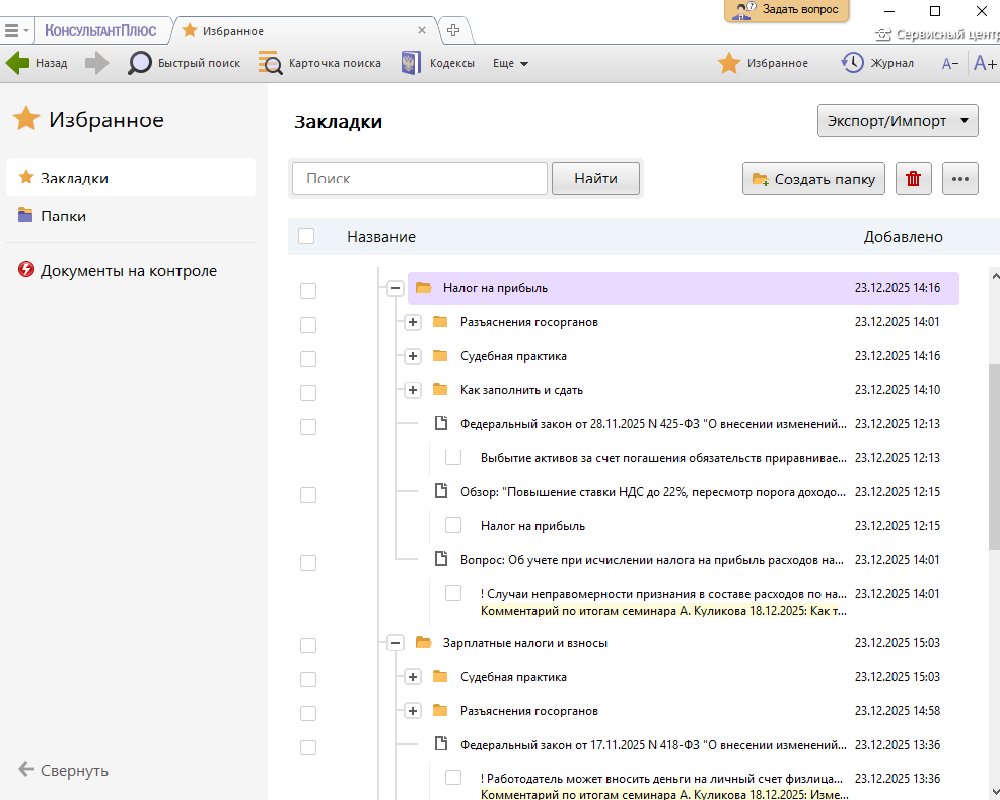Open the three-dots more actions button

[960, 179]
